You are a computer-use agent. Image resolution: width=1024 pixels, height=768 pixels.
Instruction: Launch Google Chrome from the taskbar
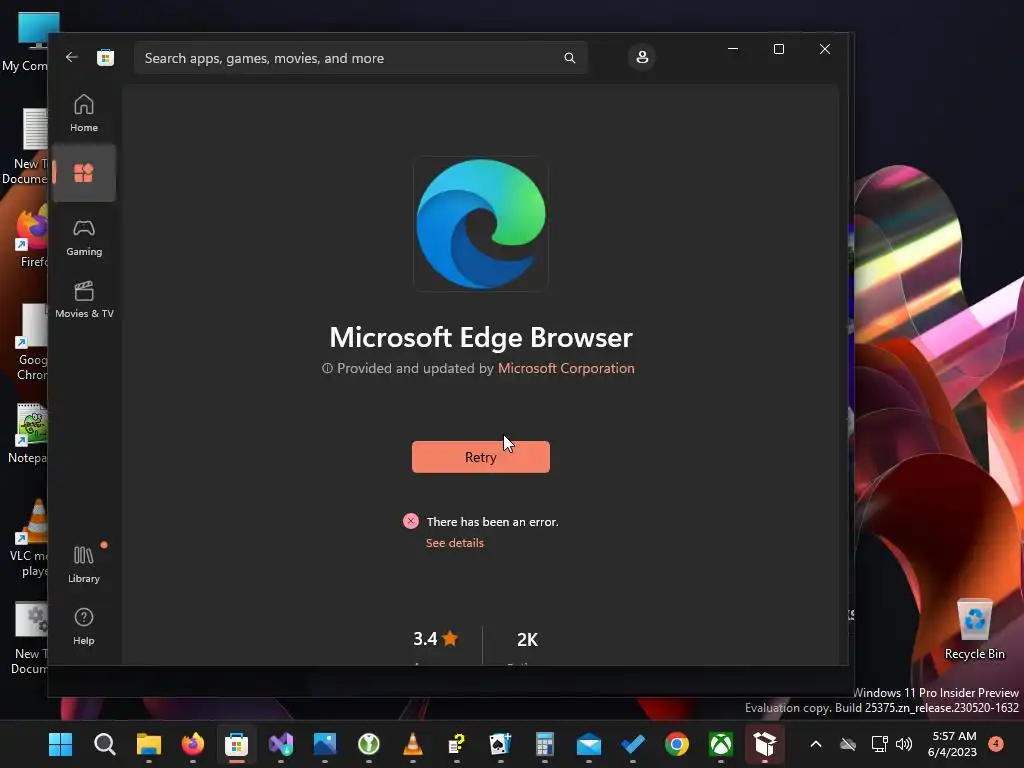(677, 744)
